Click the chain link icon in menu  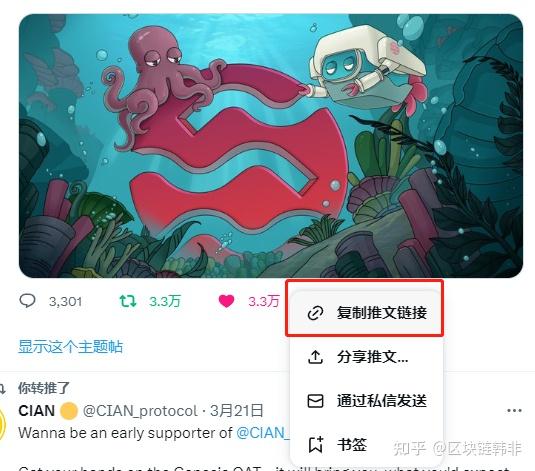click(315, 313)
